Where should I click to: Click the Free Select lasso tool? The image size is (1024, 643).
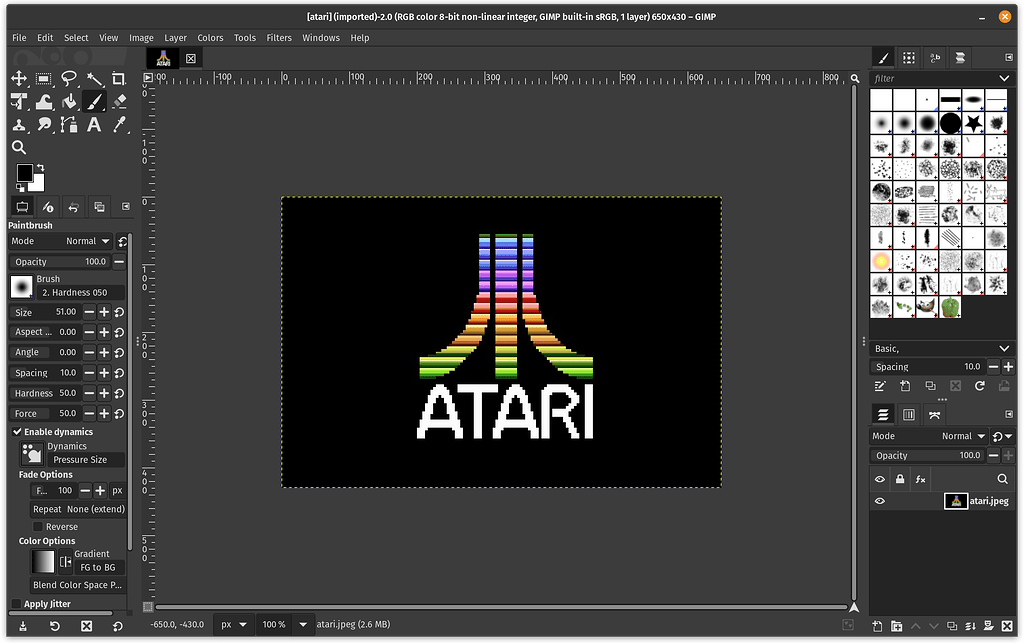[x=69, y=79]
